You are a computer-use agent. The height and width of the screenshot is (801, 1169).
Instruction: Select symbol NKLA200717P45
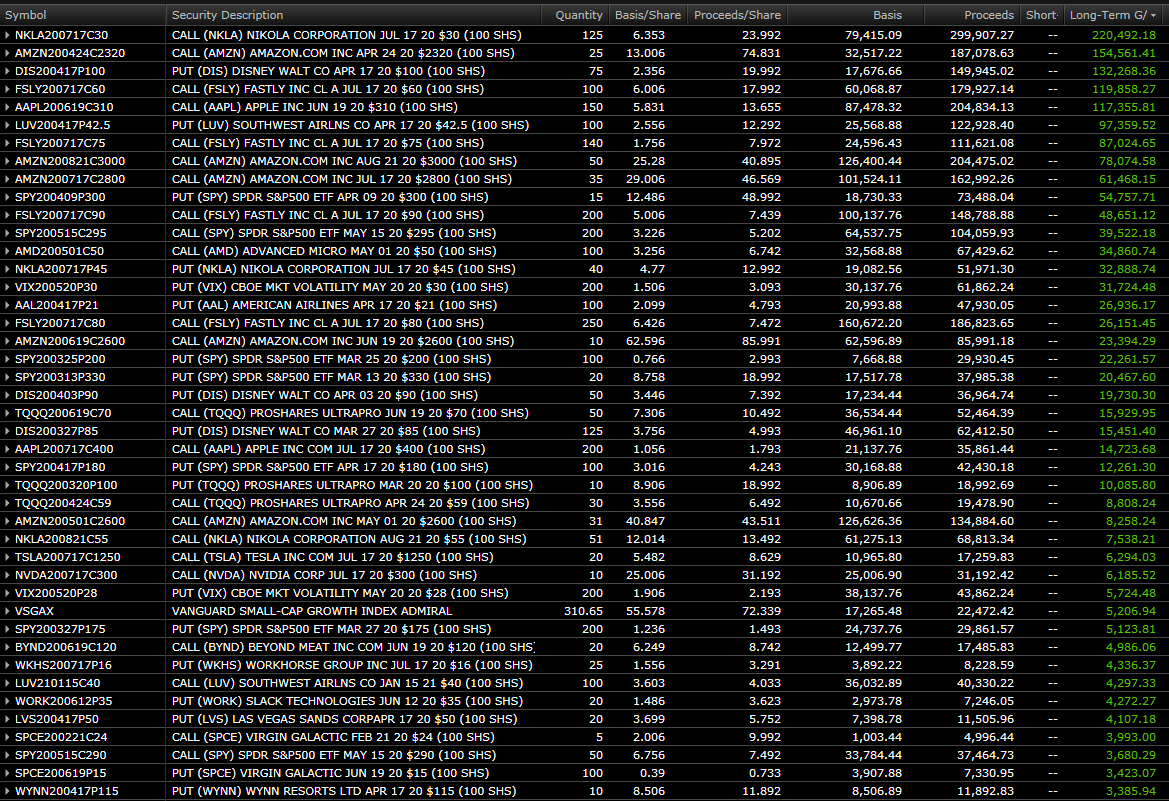pos(61,269)
